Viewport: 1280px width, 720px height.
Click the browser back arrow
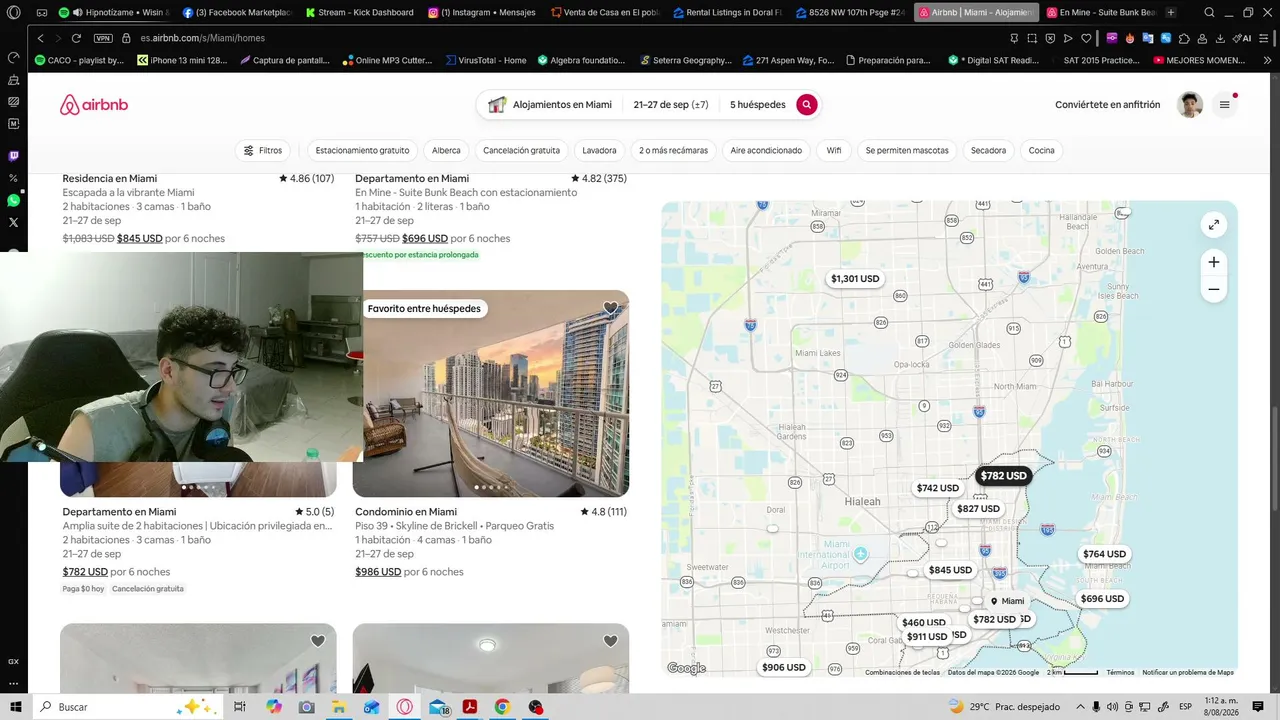tap(40, 38)
